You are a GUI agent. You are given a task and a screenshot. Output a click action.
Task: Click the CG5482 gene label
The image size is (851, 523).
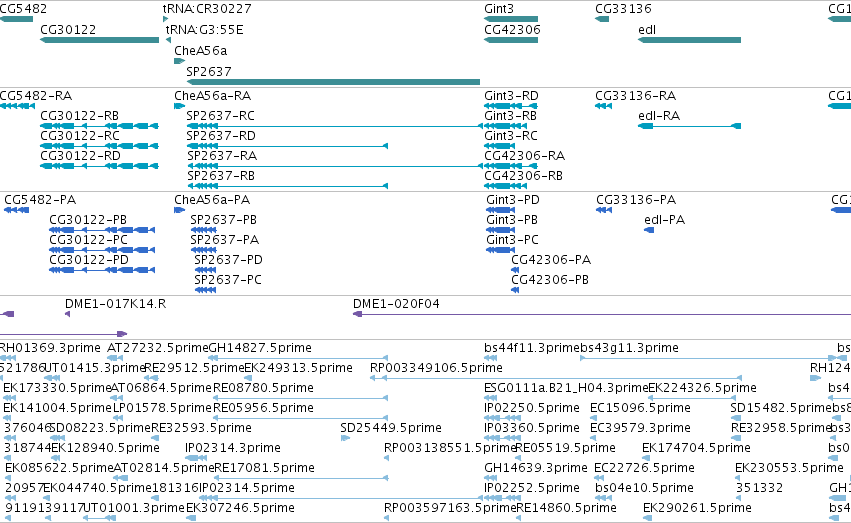tap(23, 9)
